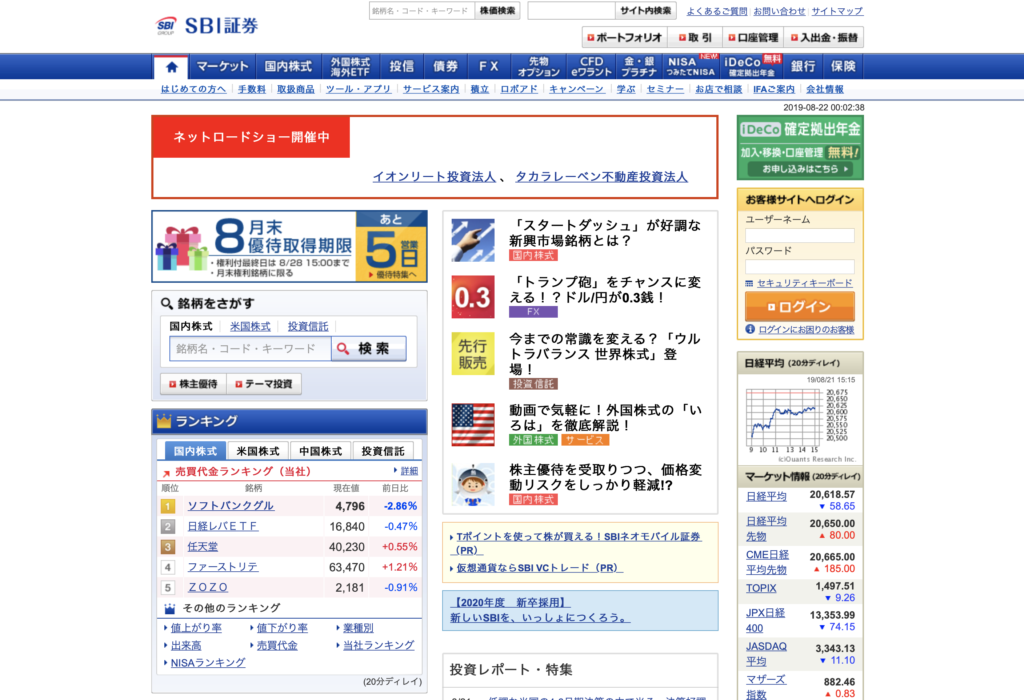Open the 投信 menu
Screen dimensions: 1024x700
[402, 67]
